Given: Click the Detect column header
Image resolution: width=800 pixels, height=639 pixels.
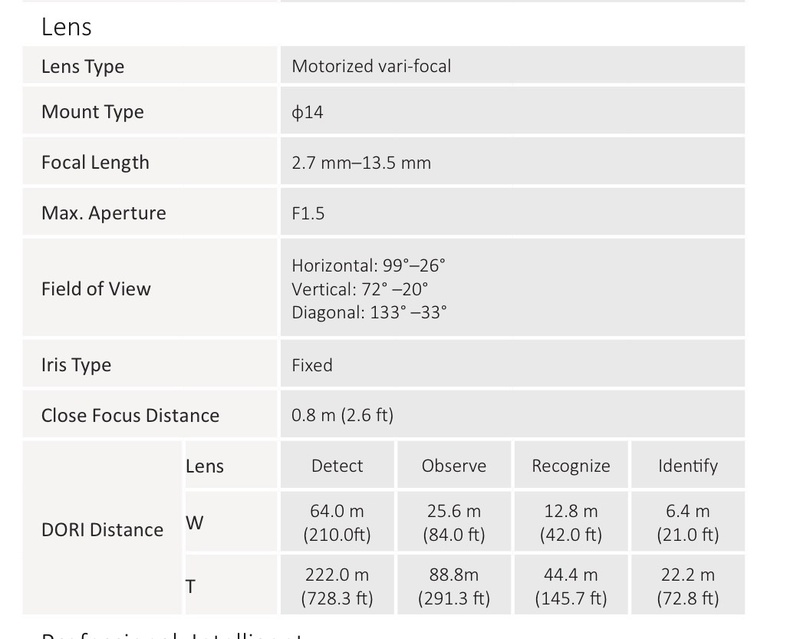Looking at the screenshot, I should pos(337,466).
